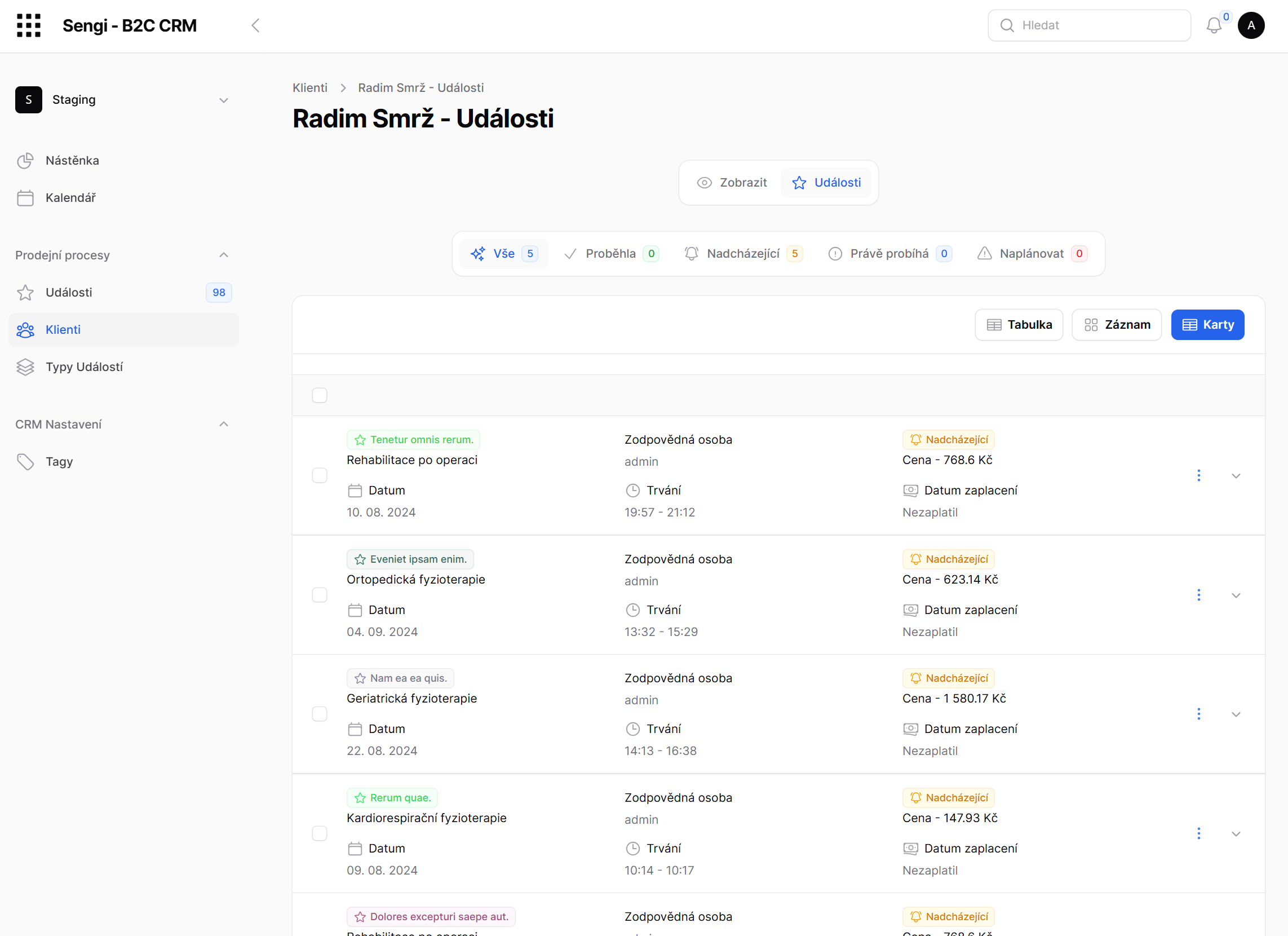The image size is (1288, 936).
Task: Expand the Eveniet ipsam enim card
Action: 1236,595
